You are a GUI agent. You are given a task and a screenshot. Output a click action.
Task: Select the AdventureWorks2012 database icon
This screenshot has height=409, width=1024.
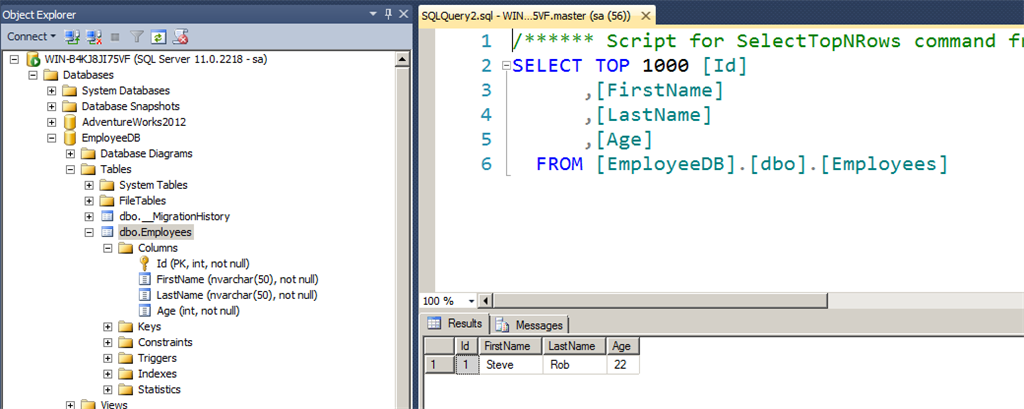(x=69, y=122)
